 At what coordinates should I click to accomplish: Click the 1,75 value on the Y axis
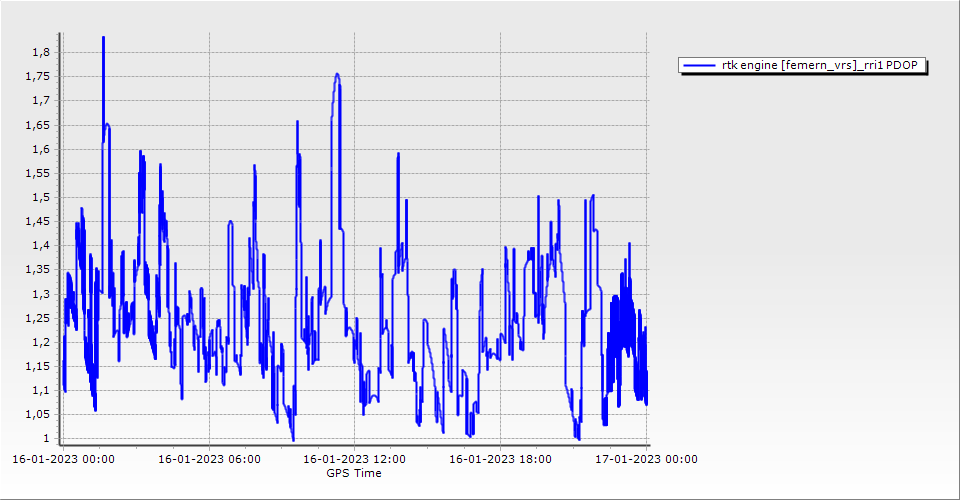pyautogui.click(x=38, y=76)
